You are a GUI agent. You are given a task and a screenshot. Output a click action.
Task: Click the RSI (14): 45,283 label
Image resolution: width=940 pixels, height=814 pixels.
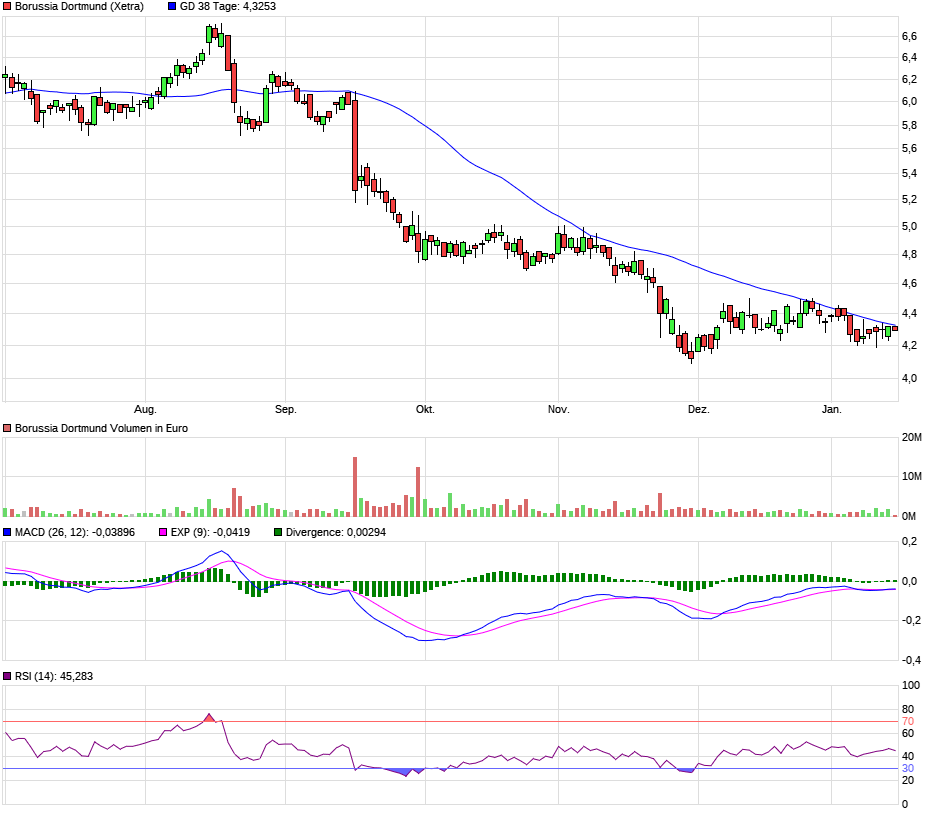click(x=55, y=677)
